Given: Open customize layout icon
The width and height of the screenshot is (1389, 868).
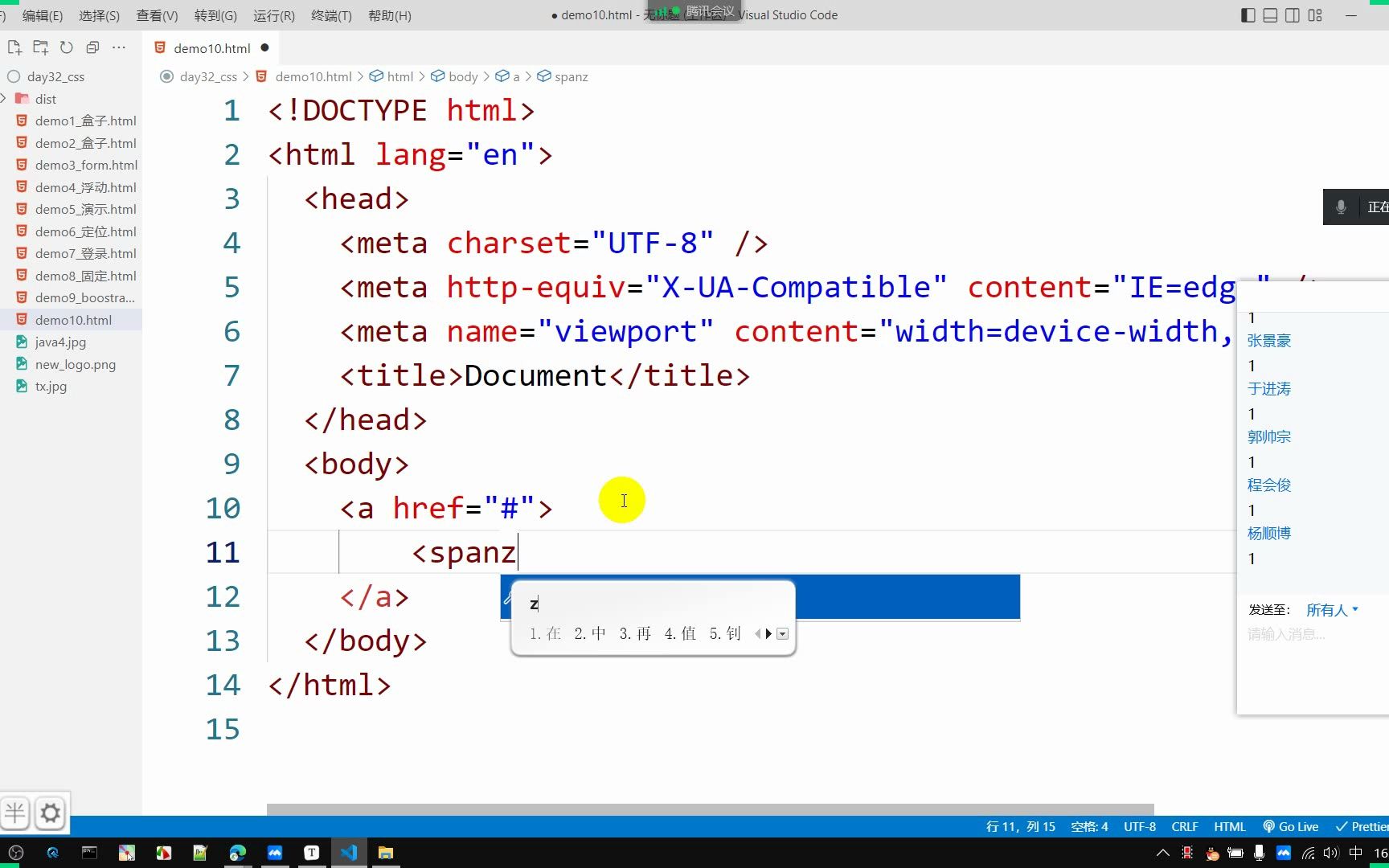Looking at the screenshot, I should 1315,15.
